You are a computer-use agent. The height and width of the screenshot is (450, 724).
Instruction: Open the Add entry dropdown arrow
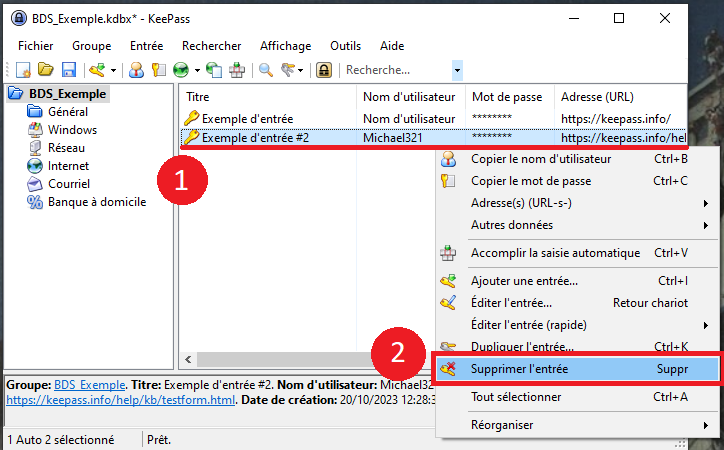113,71
